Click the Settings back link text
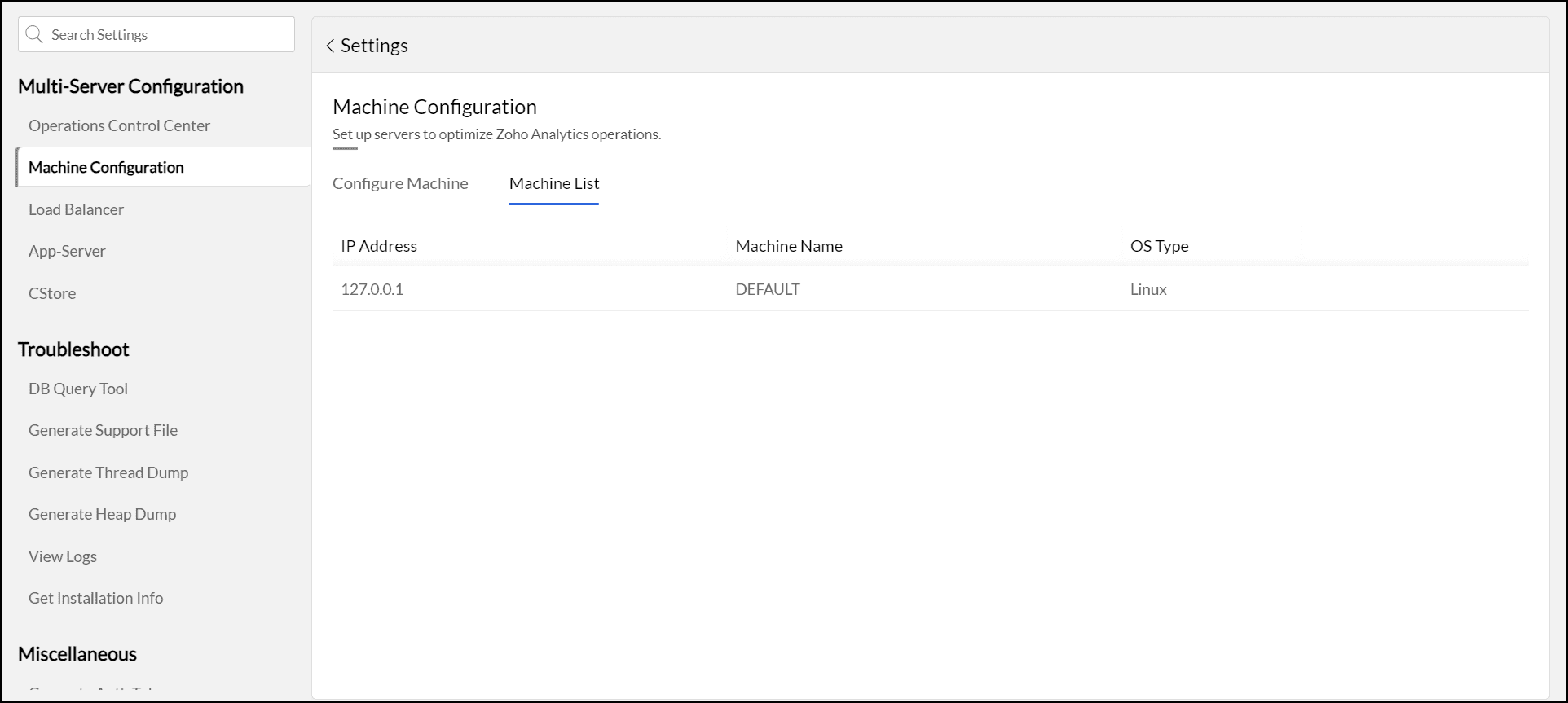The width and height of the screenshot is (1568, 703). click(x=374, y=46)
